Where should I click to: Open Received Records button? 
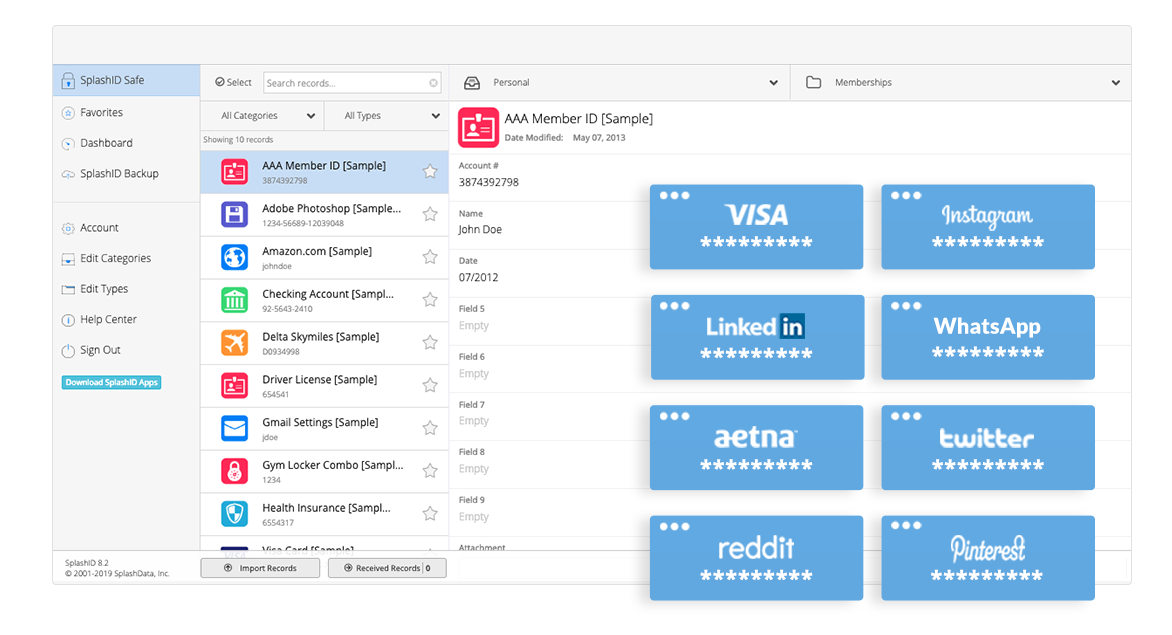point(387,569)
